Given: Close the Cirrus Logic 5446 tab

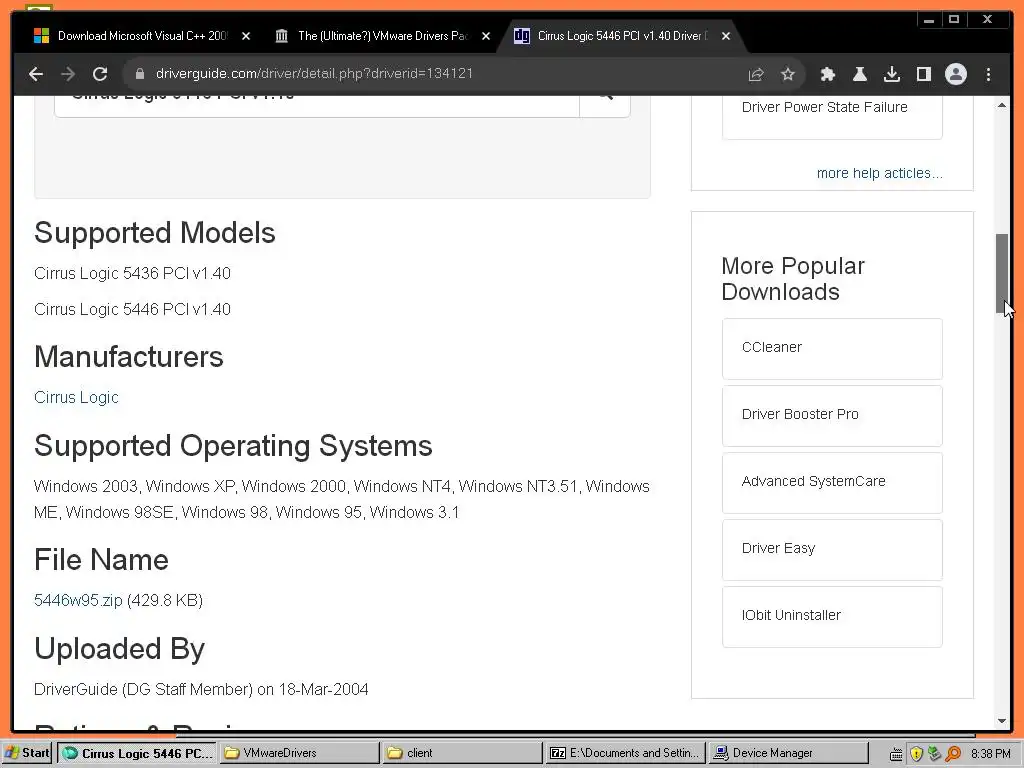Looking at the screenshot, I should (726, 36).
